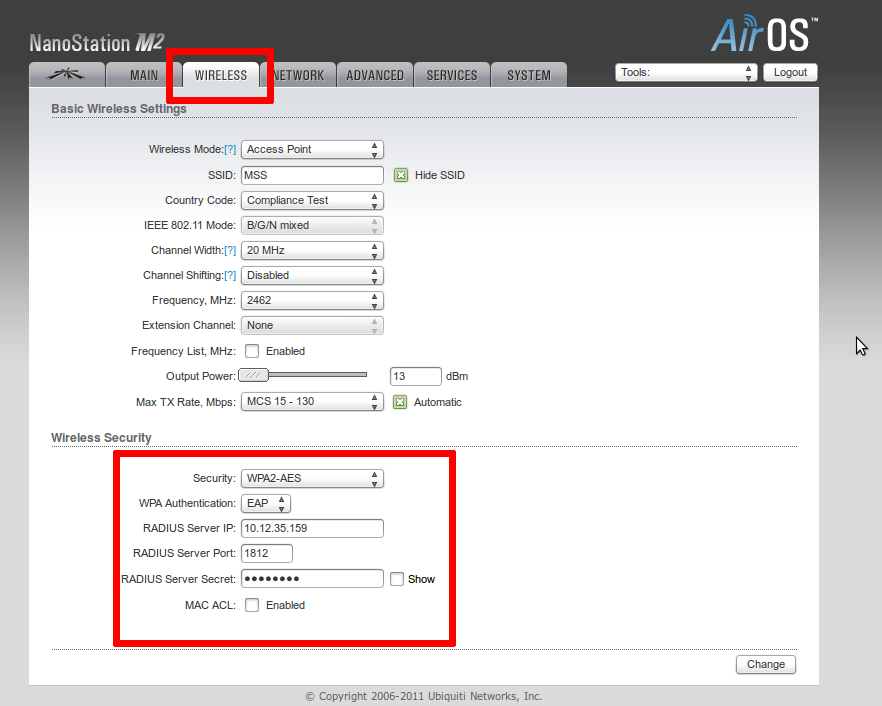Open Channel Width help [?] link

click(230, 250)
